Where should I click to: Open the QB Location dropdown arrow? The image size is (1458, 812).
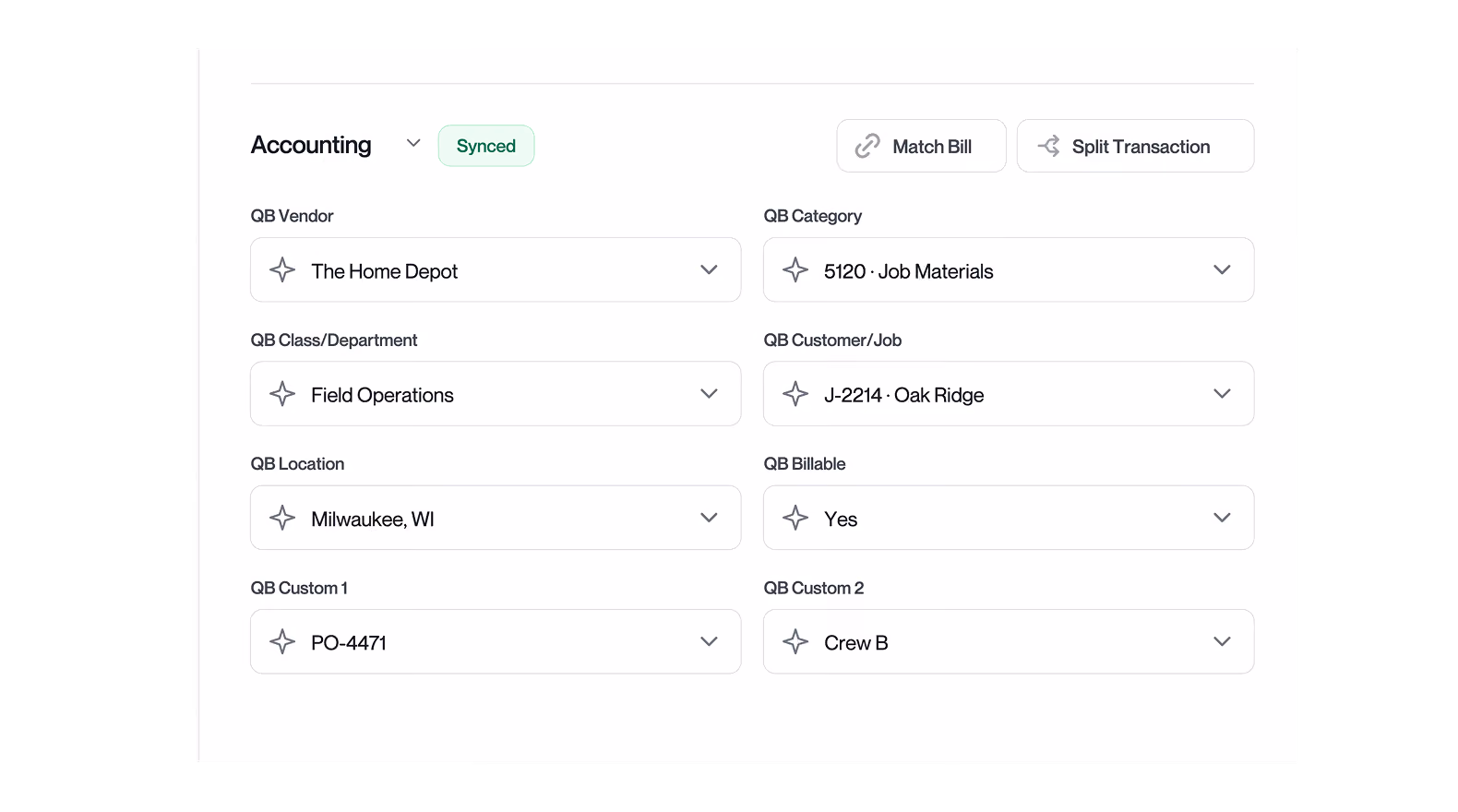click(709, 518)
